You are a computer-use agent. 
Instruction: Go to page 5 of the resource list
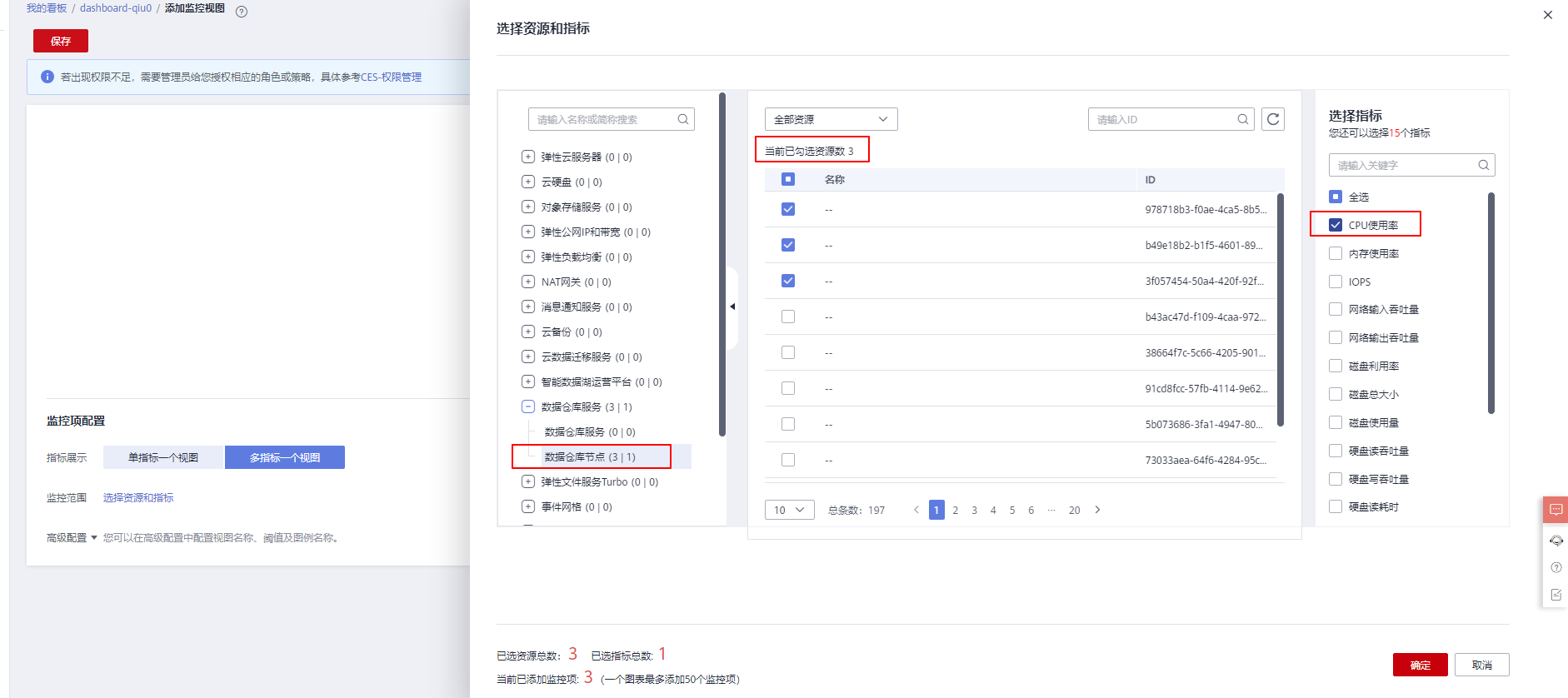tap(1012, 510)
